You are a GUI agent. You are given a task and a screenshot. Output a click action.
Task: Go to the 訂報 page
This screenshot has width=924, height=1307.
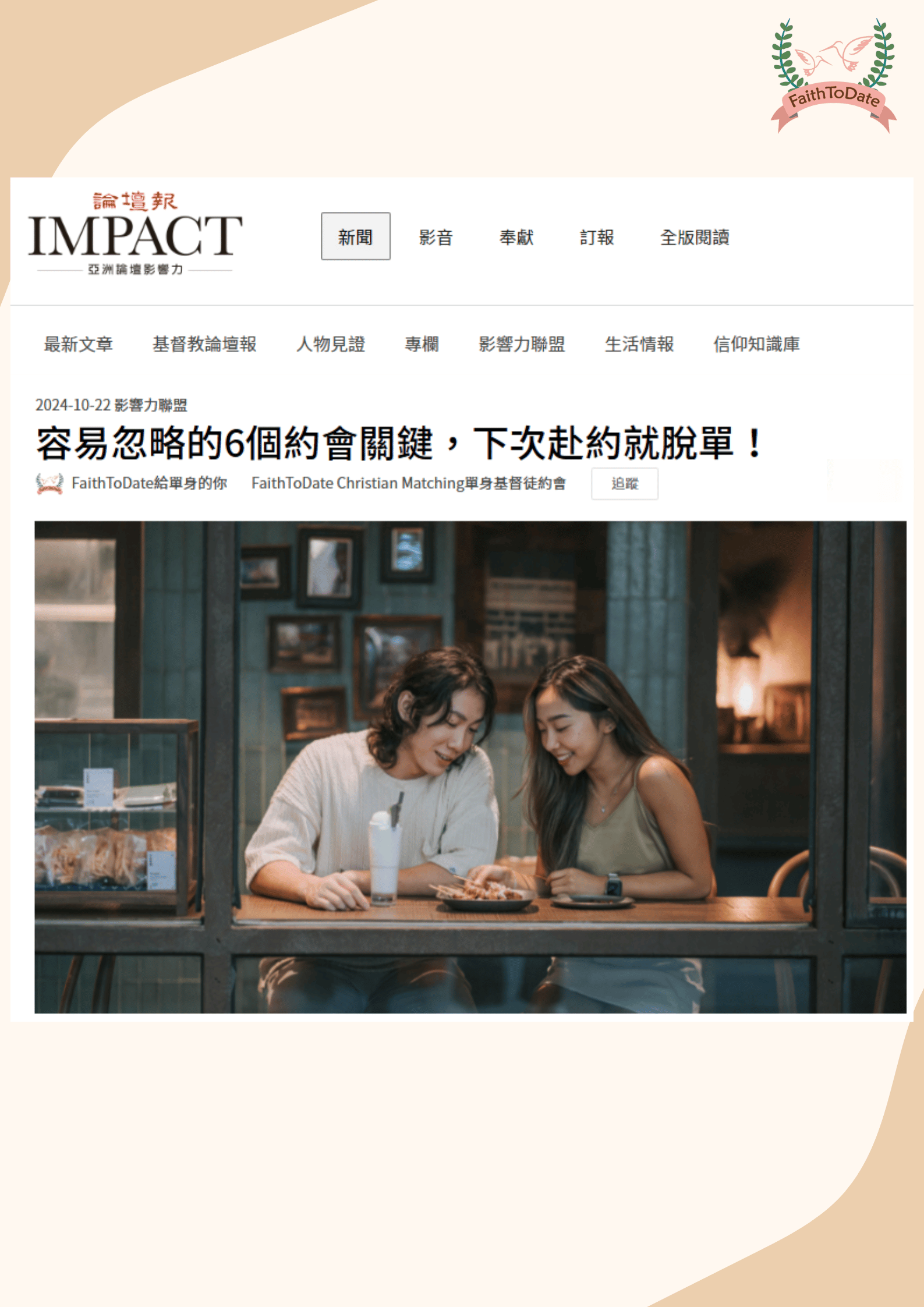click(597, 238)
